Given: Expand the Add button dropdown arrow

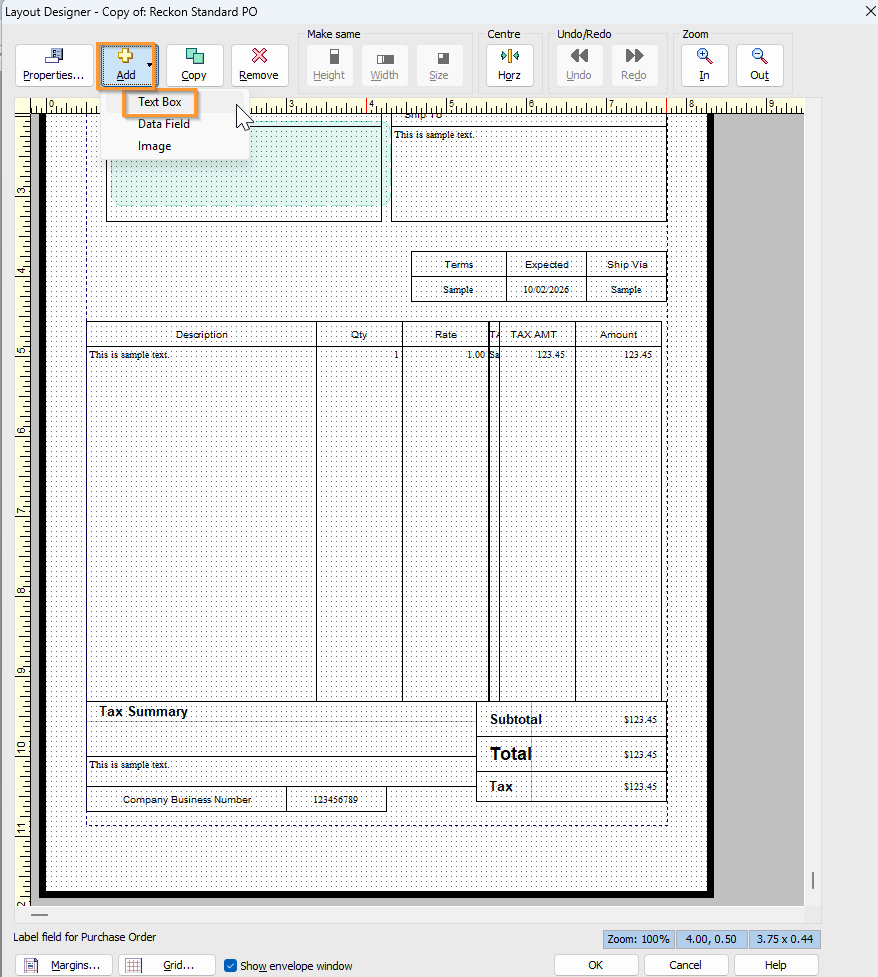Looking at the screenshot, I should tap(150, 65).
